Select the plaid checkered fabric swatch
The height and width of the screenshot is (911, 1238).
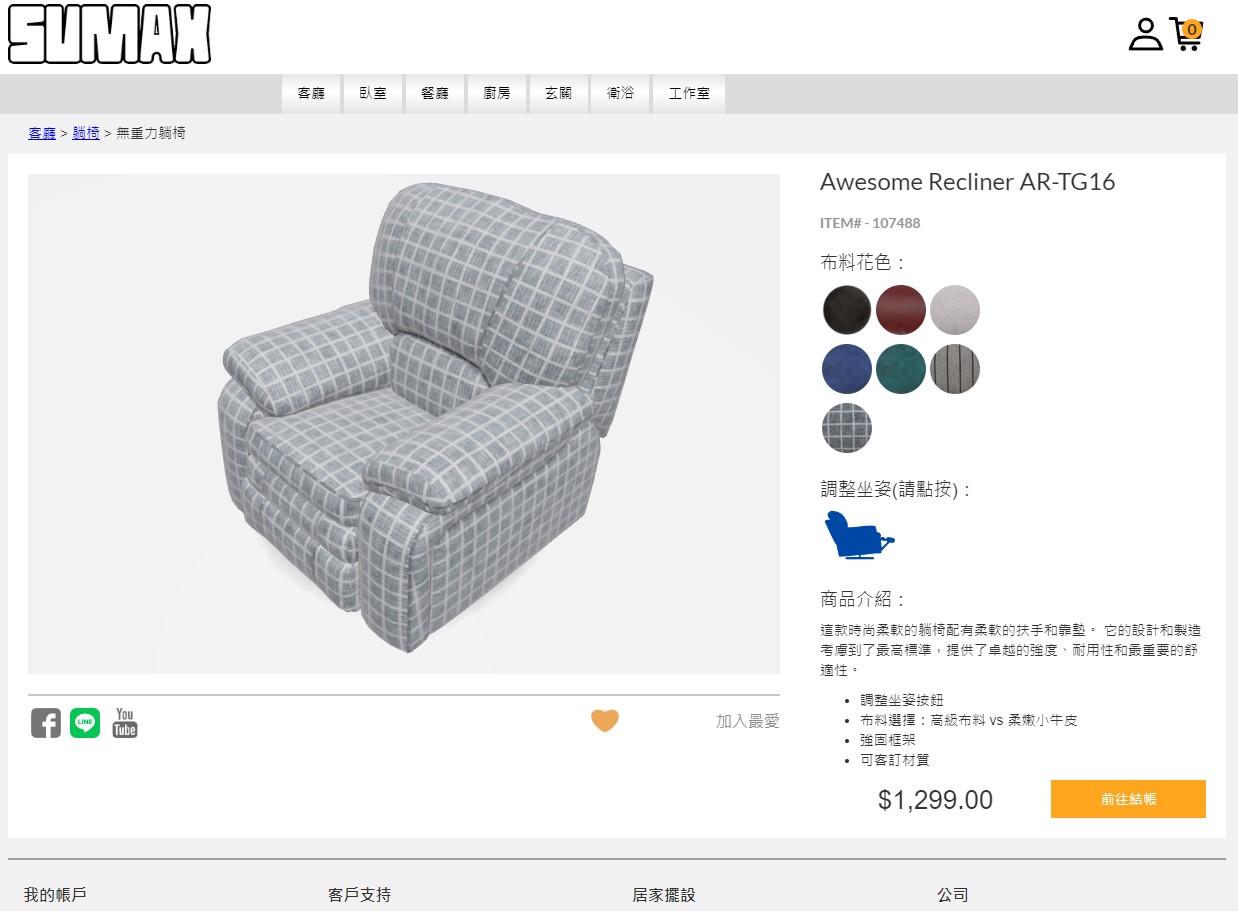coord(847,428)
